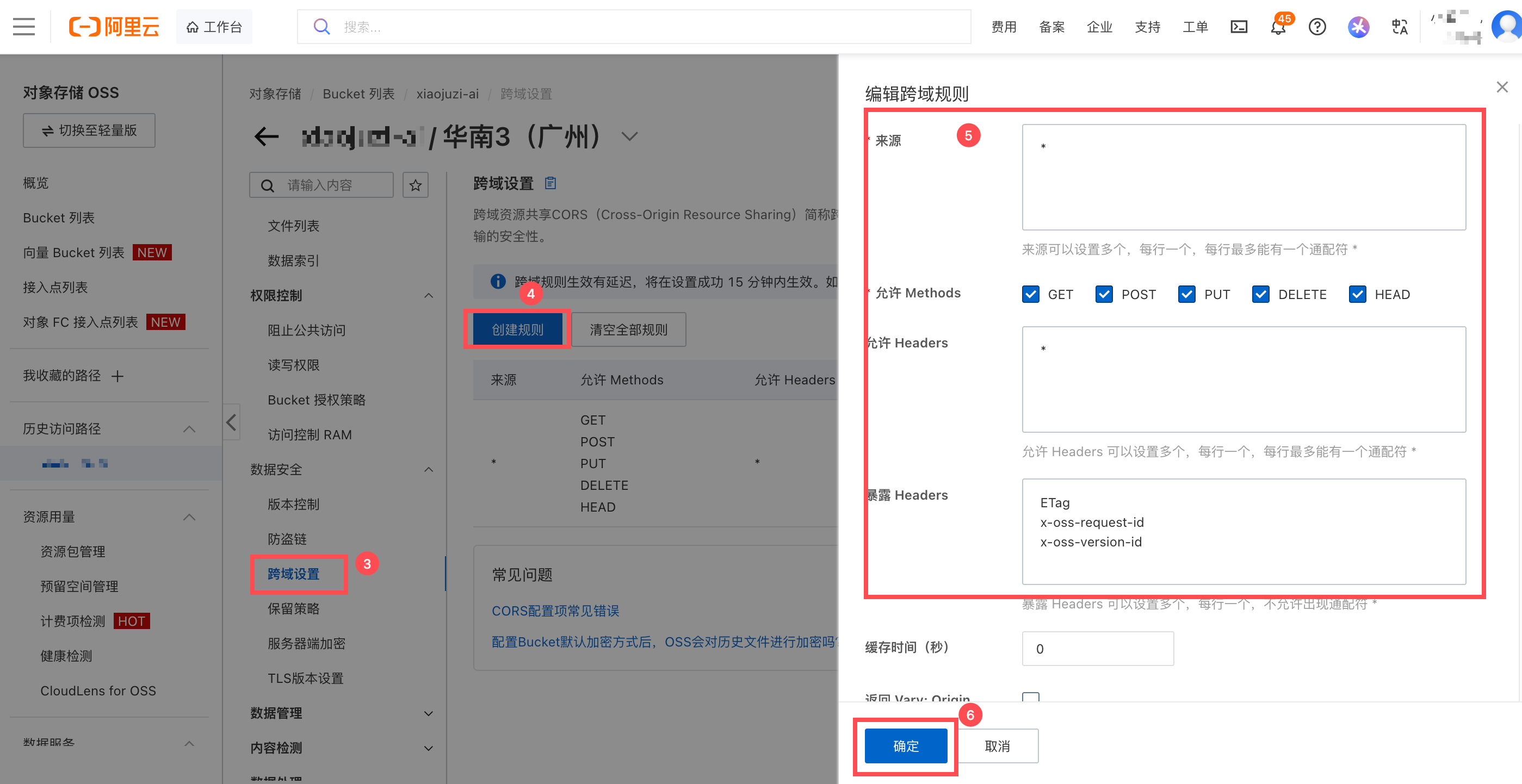Screen dimensions: 1522x784
Task: Open 计费项检测 sidebar item
Action: pyautogui.click(x=73, y=621)
